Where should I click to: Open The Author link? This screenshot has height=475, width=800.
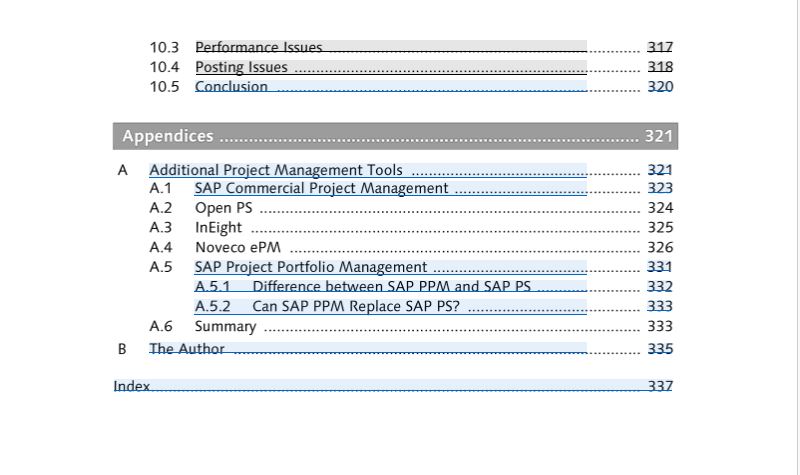(368, 348)
